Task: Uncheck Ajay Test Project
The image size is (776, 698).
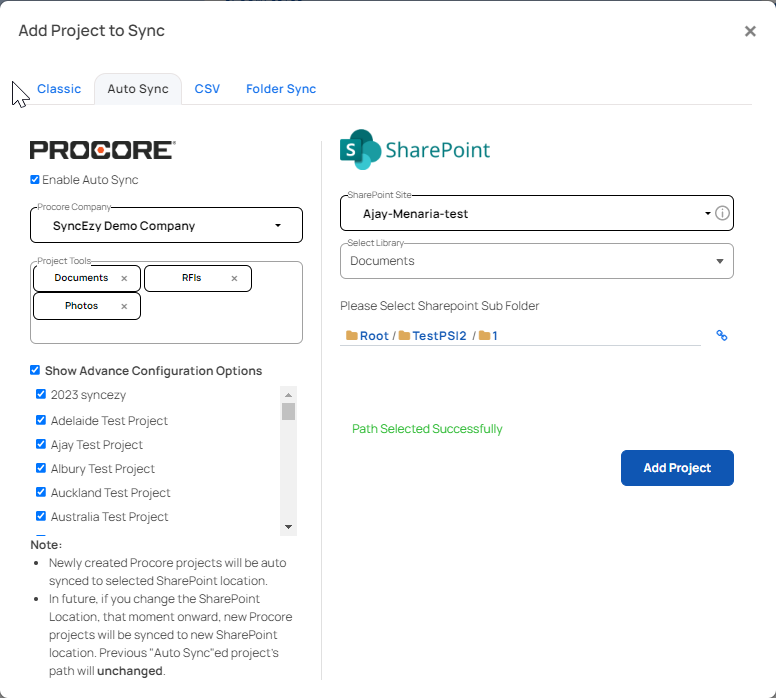Action: [41, 444]
